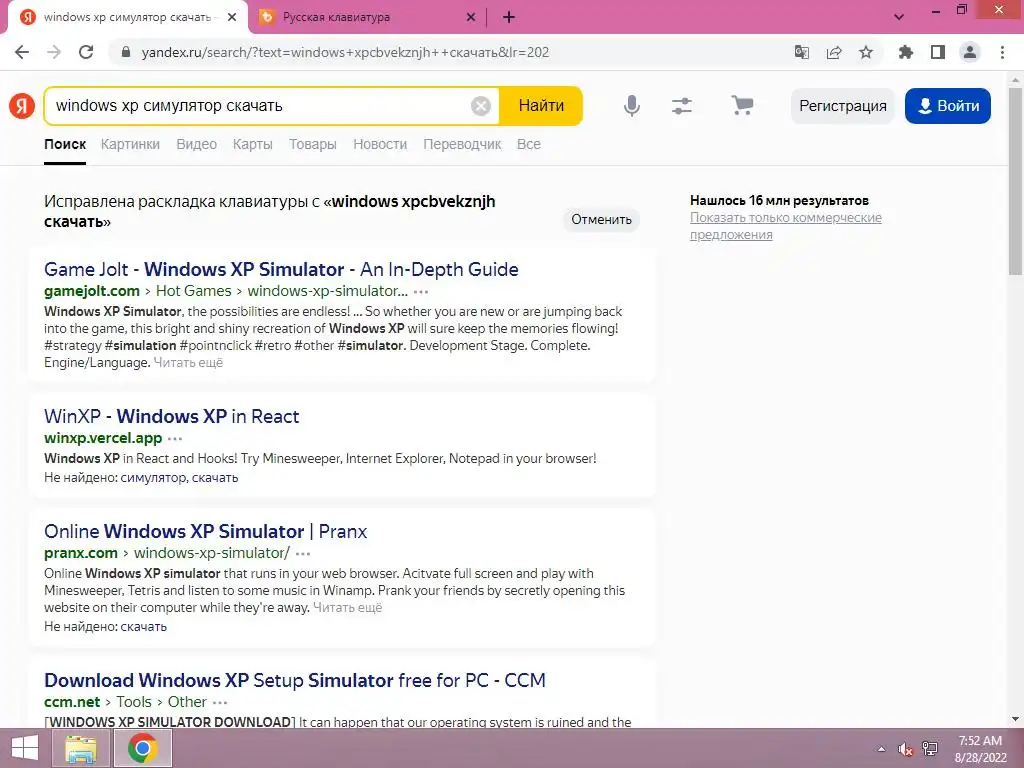1024x768 pixels.
Task: Open the Переводчик tab
Action: (462, 144)
